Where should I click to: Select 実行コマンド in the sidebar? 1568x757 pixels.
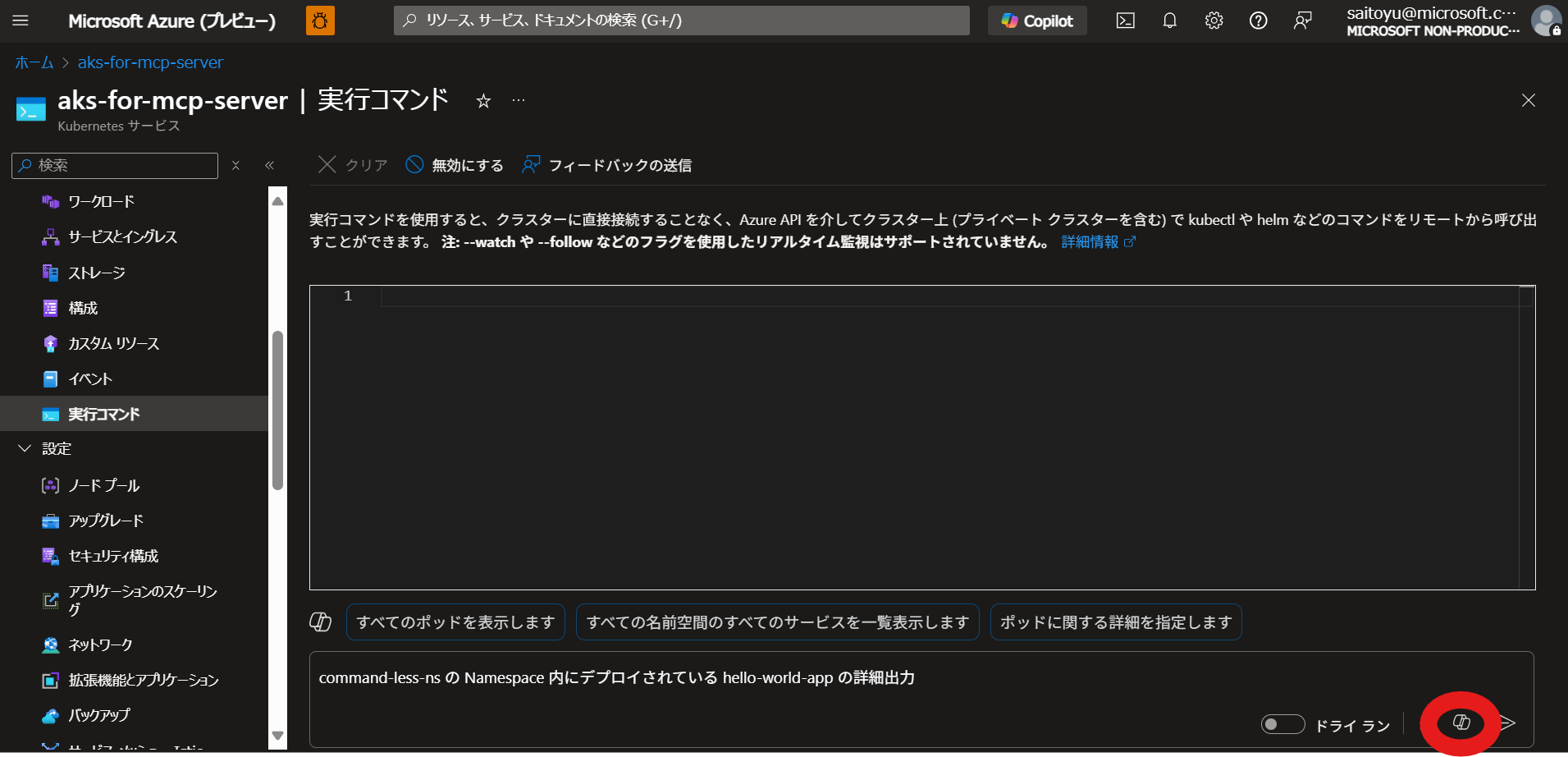click(x=134, y=414)
